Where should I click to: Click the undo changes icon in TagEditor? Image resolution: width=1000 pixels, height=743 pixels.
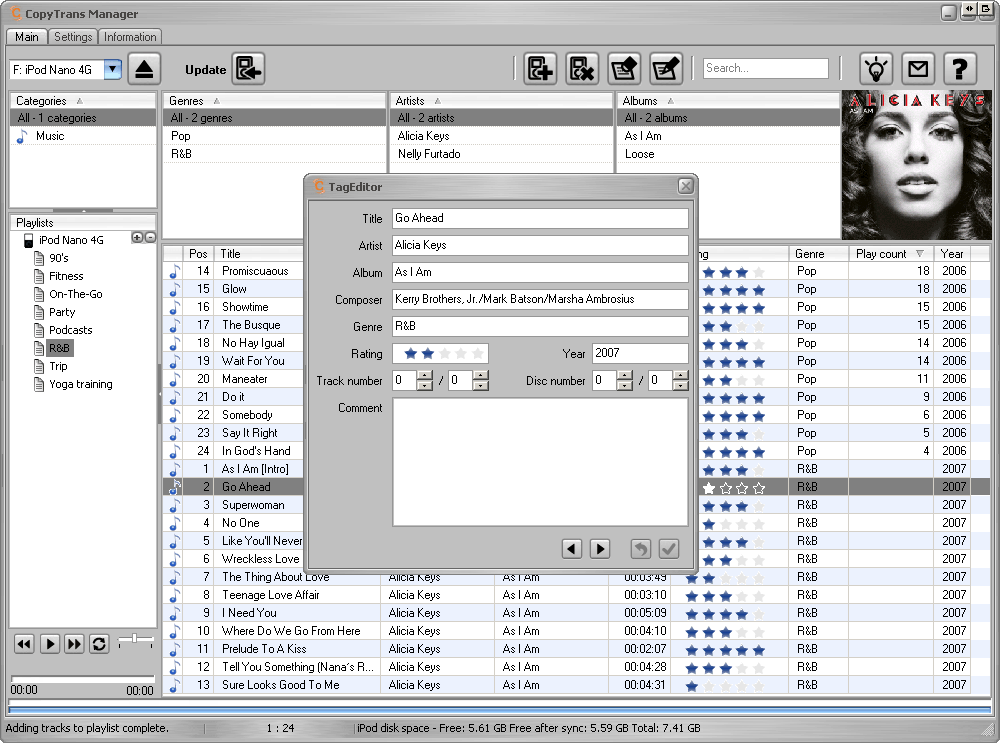tap(641, 548)
